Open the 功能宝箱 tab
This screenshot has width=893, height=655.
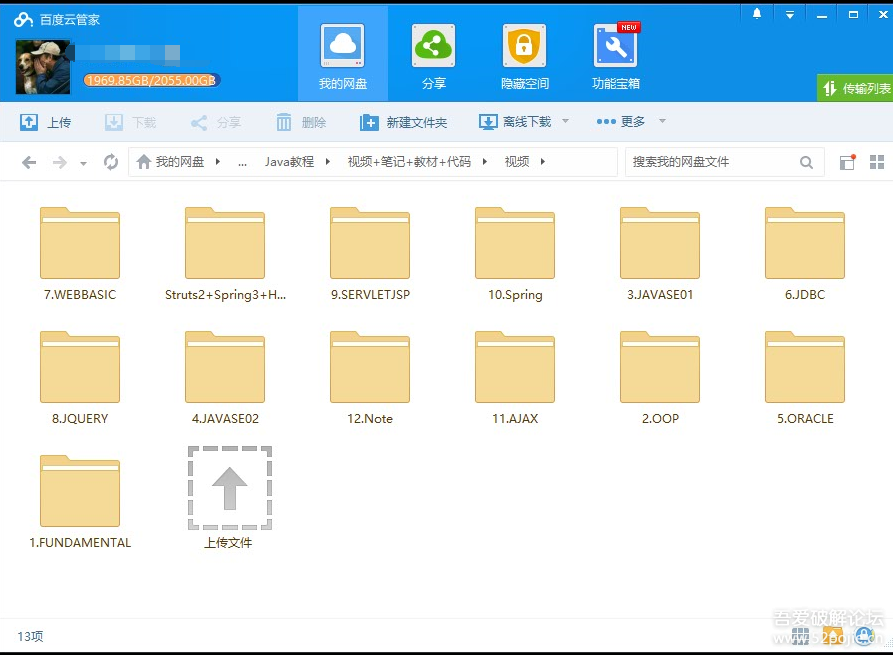coord(616,56)
